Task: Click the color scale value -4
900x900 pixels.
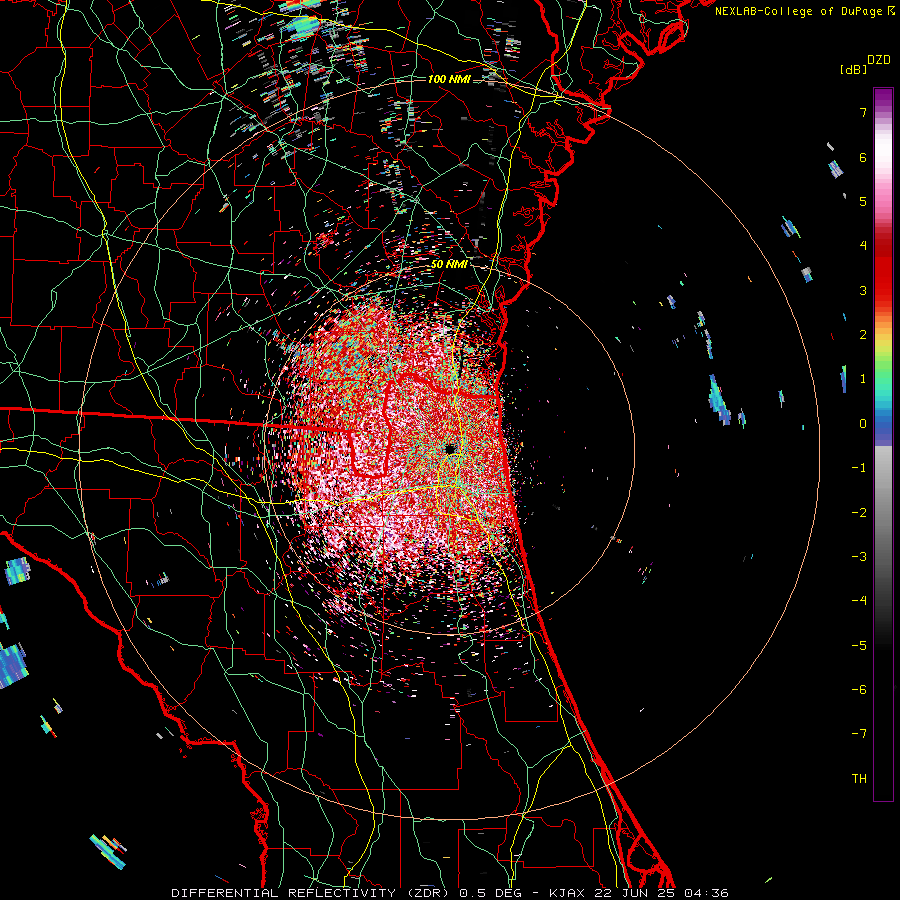Action: 859,601
